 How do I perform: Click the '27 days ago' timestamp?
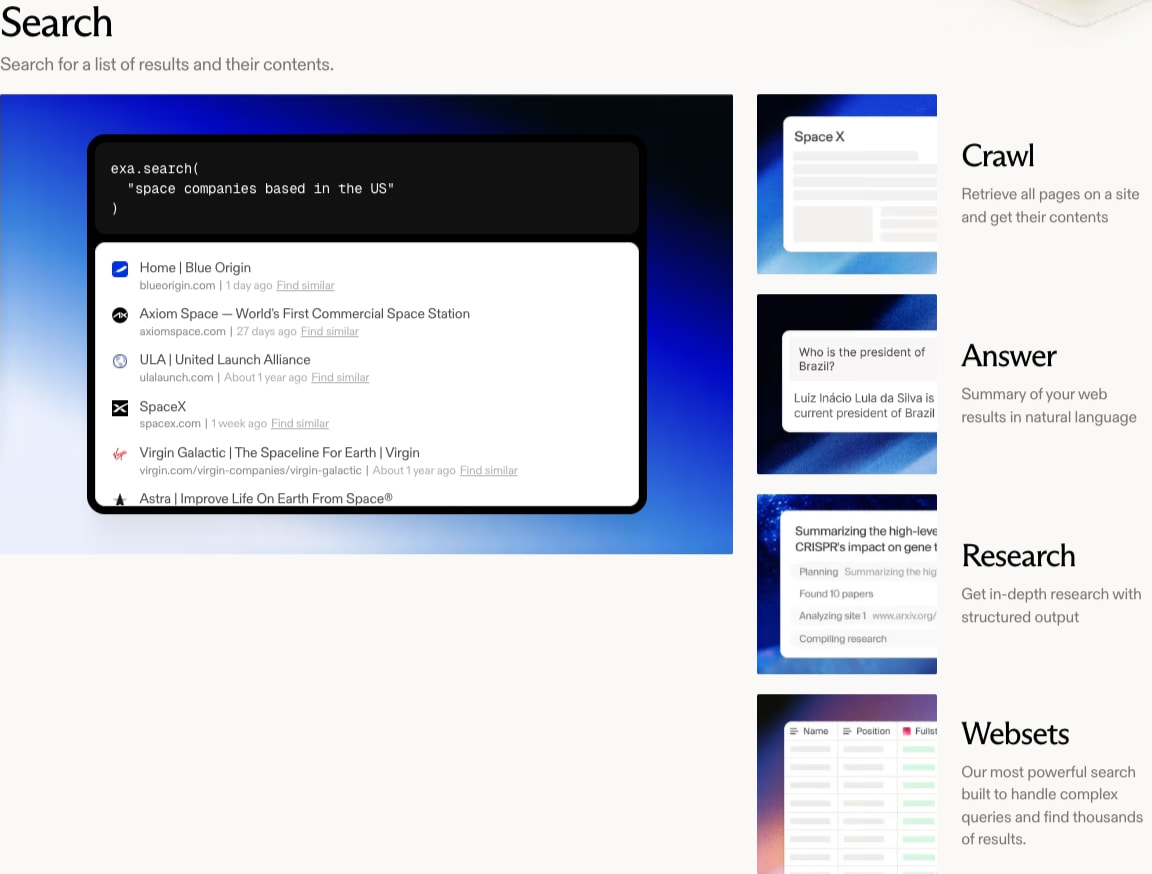[x=266, y=331]
